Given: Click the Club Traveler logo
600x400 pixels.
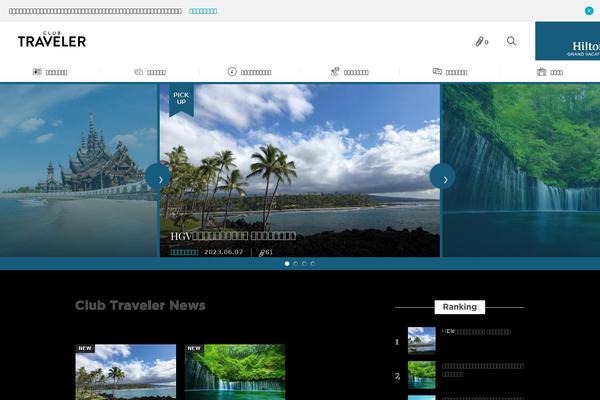Looking at the screenshot, I should [x=52, y=39].
